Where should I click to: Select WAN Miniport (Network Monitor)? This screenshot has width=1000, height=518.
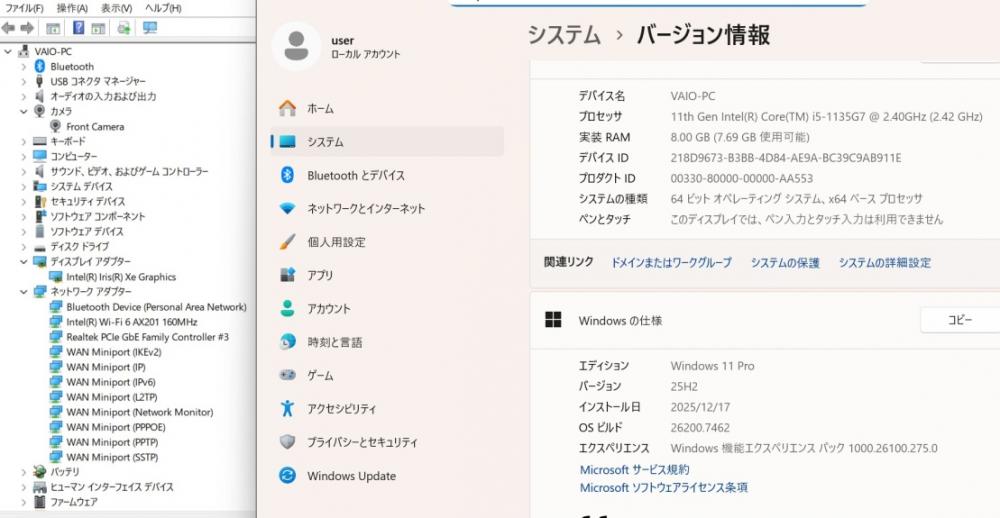coord(140,412)
